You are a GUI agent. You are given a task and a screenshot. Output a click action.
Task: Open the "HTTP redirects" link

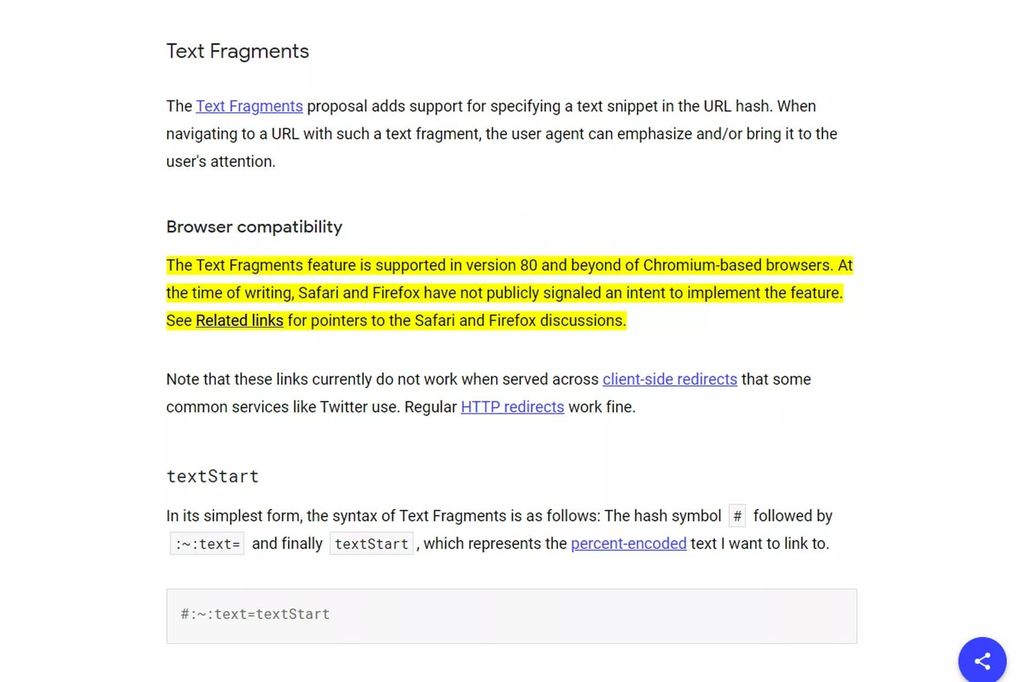click(x=512, y=406)
